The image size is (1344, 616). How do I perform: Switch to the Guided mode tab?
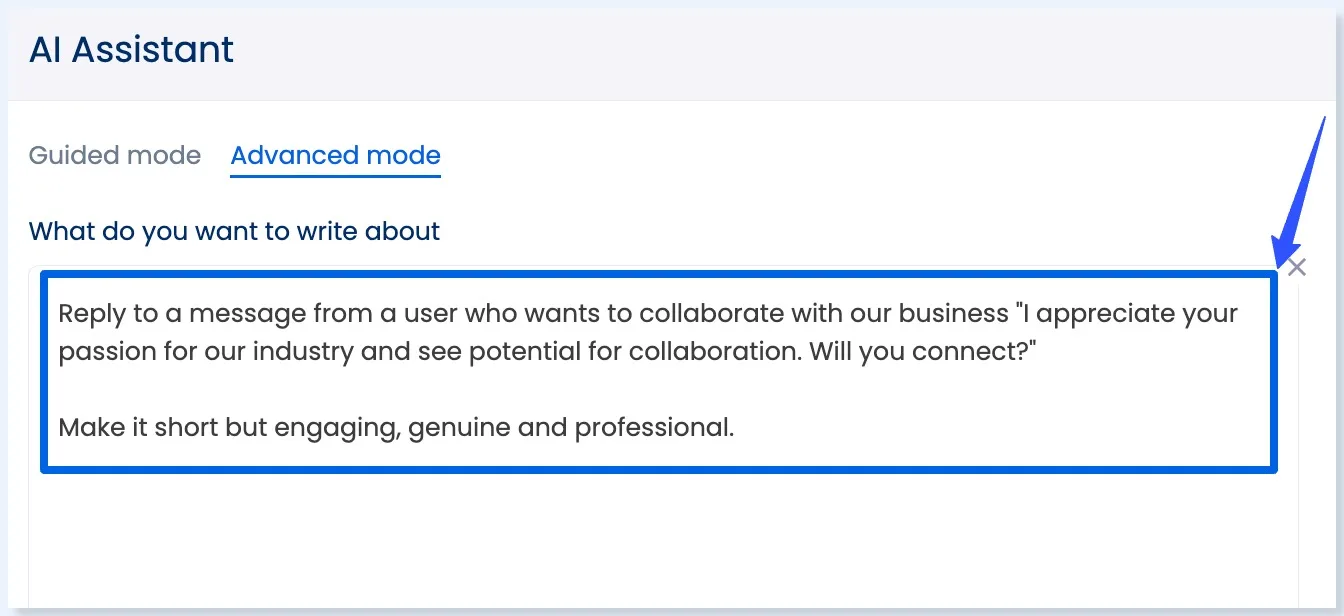115,155
